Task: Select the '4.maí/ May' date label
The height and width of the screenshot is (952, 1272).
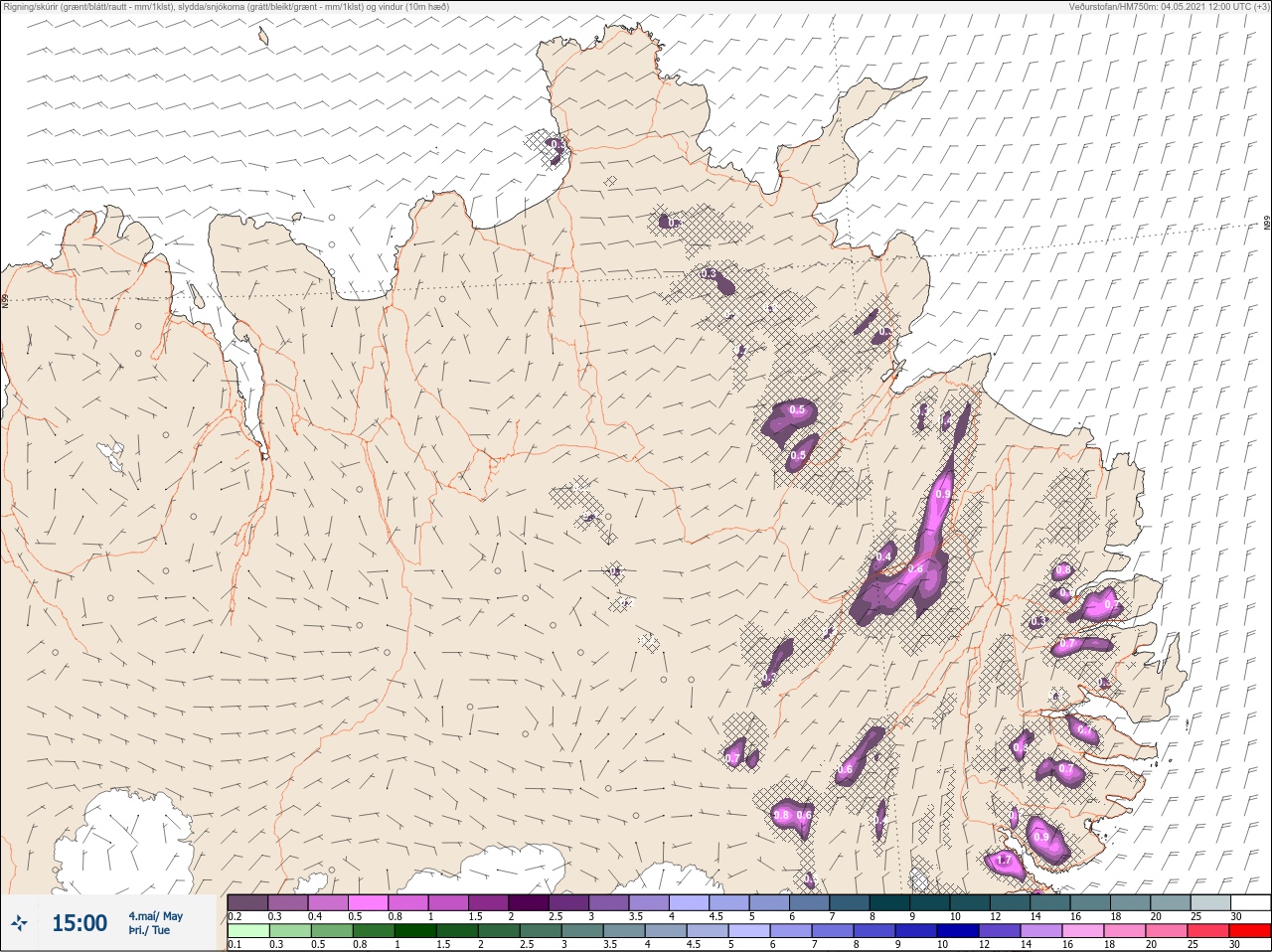Action: [155, 916]
